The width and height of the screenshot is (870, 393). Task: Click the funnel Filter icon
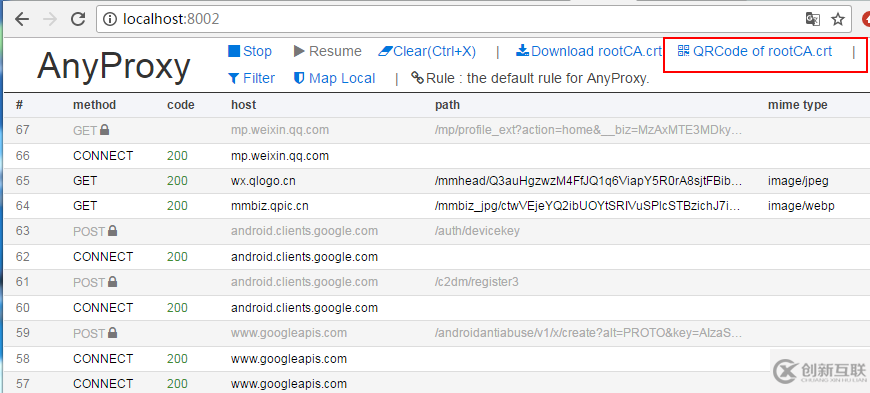(234, 78)
